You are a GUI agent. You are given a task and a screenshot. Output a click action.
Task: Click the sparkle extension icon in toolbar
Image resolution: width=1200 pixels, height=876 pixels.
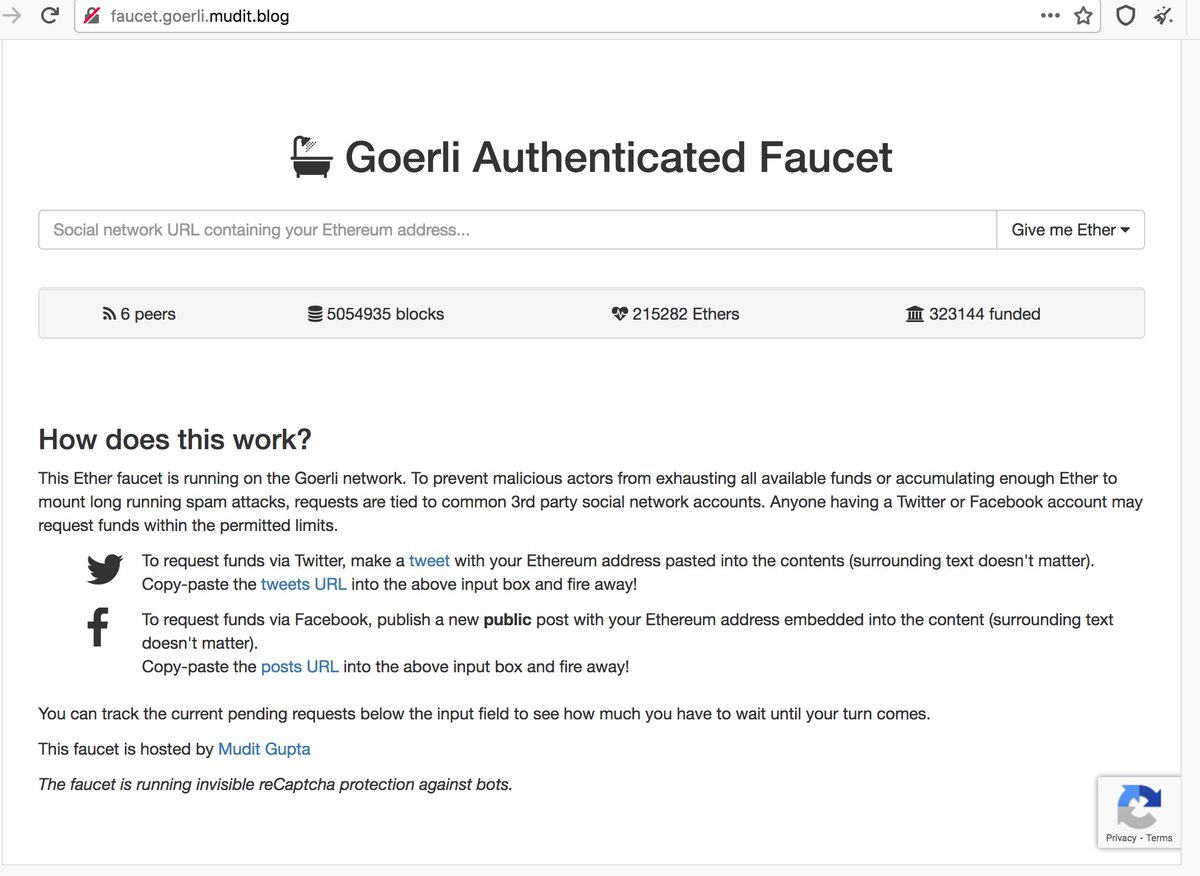pyautogui.click(x=1163, y=16)
